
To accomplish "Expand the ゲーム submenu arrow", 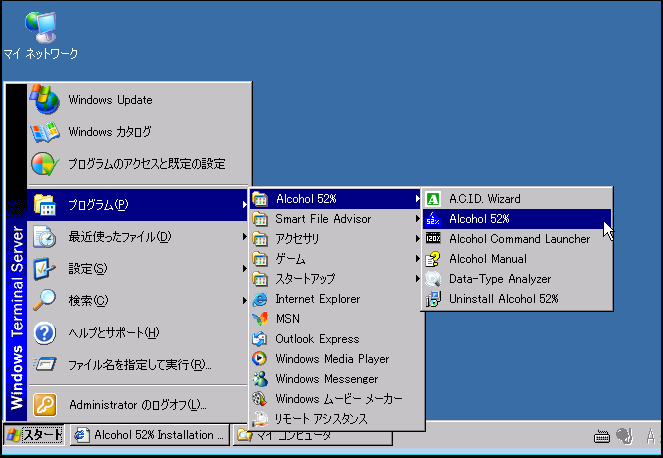I will click(417, 259).
